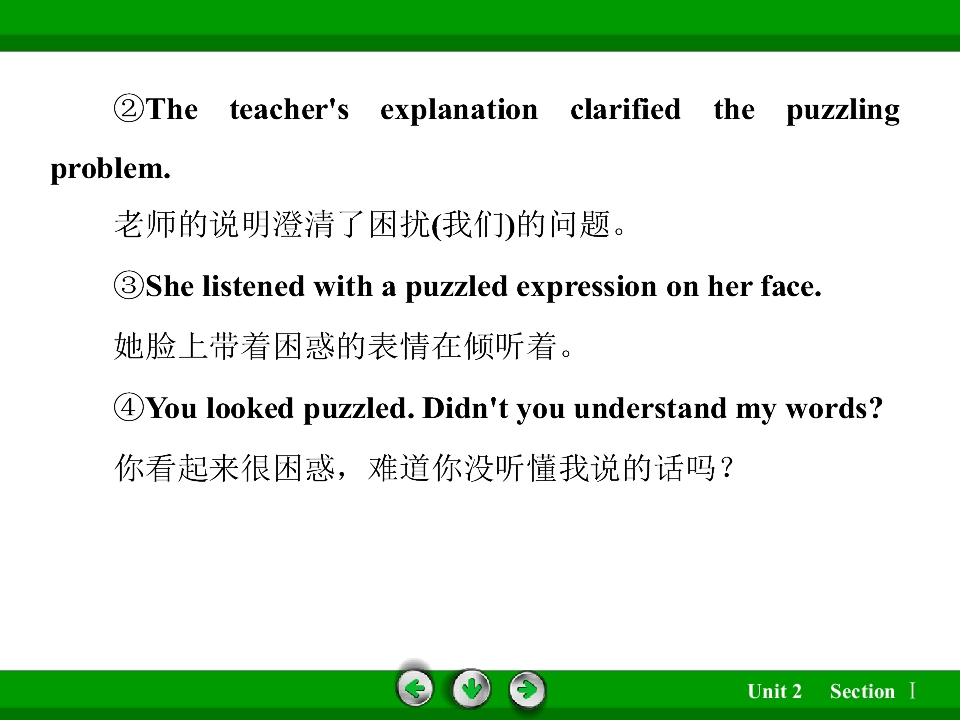Click the 'Section Ⅰ' footer label

click(873, 691)
